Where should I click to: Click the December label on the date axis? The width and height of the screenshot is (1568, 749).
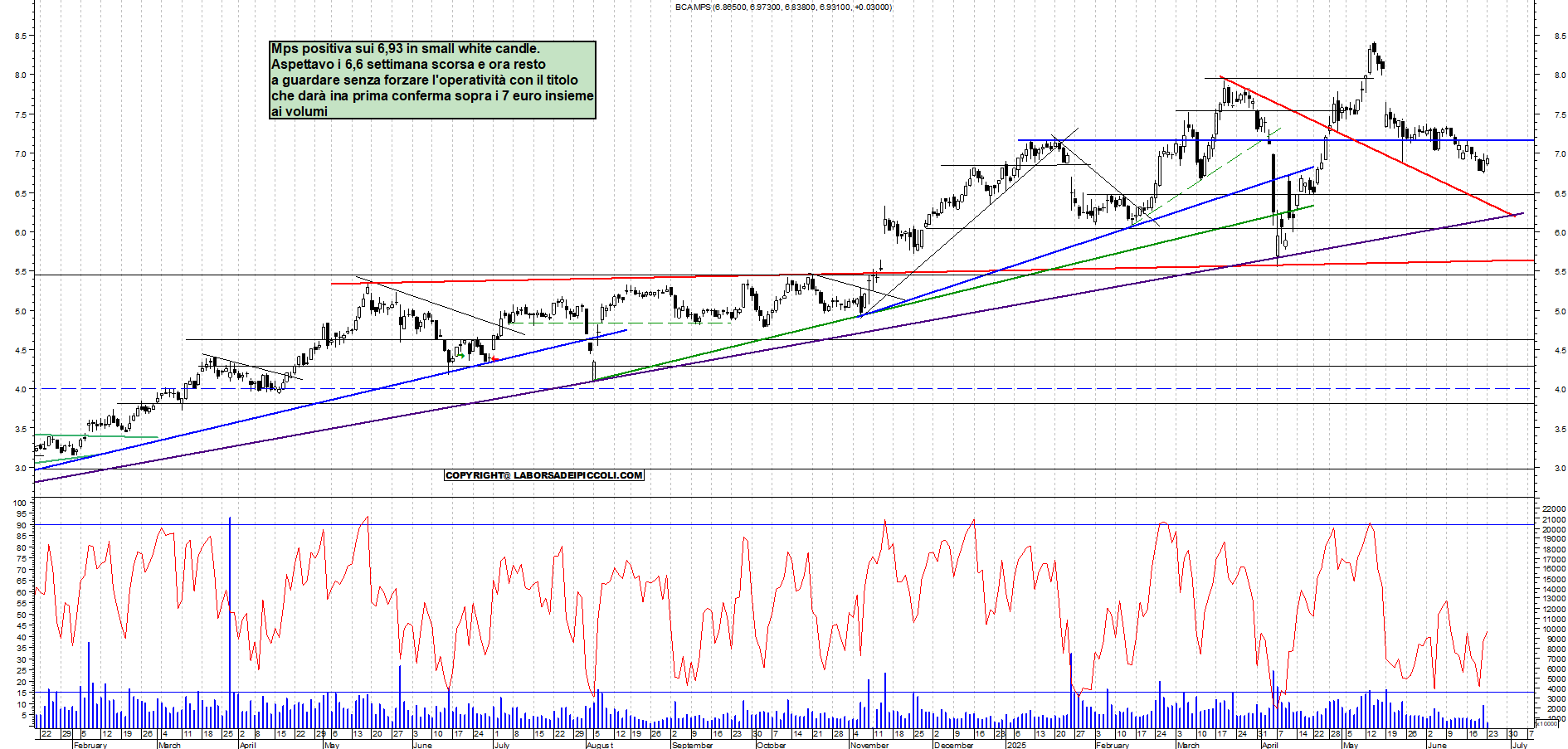(953, 745)
